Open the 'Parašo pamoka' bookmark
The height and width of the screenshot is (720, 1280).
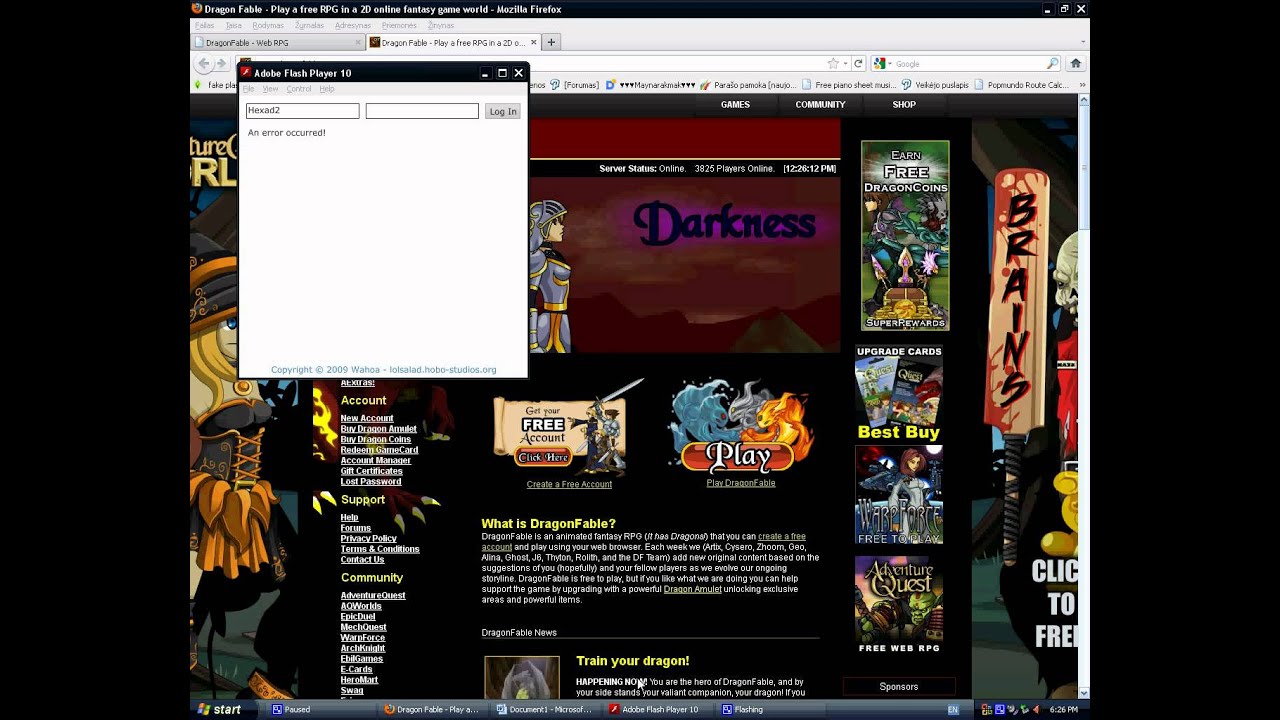[x=748, y=85]
